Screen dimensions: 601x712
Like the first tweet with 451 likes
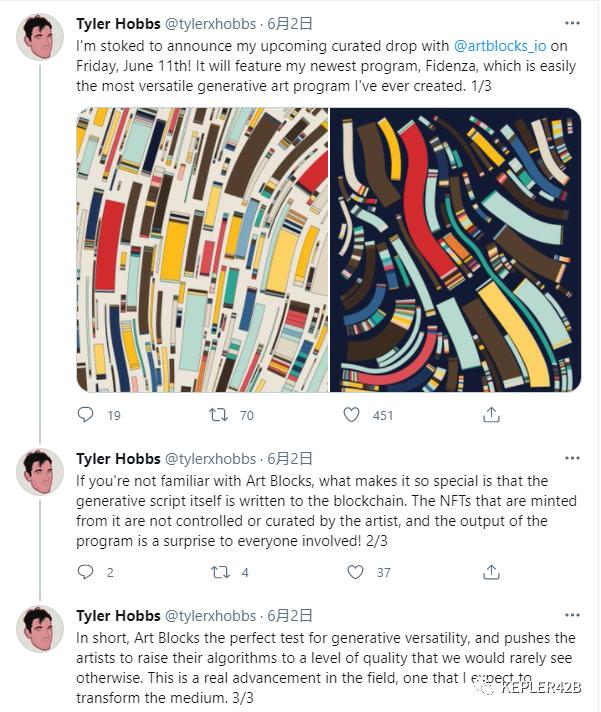click(x=351, y=415)
